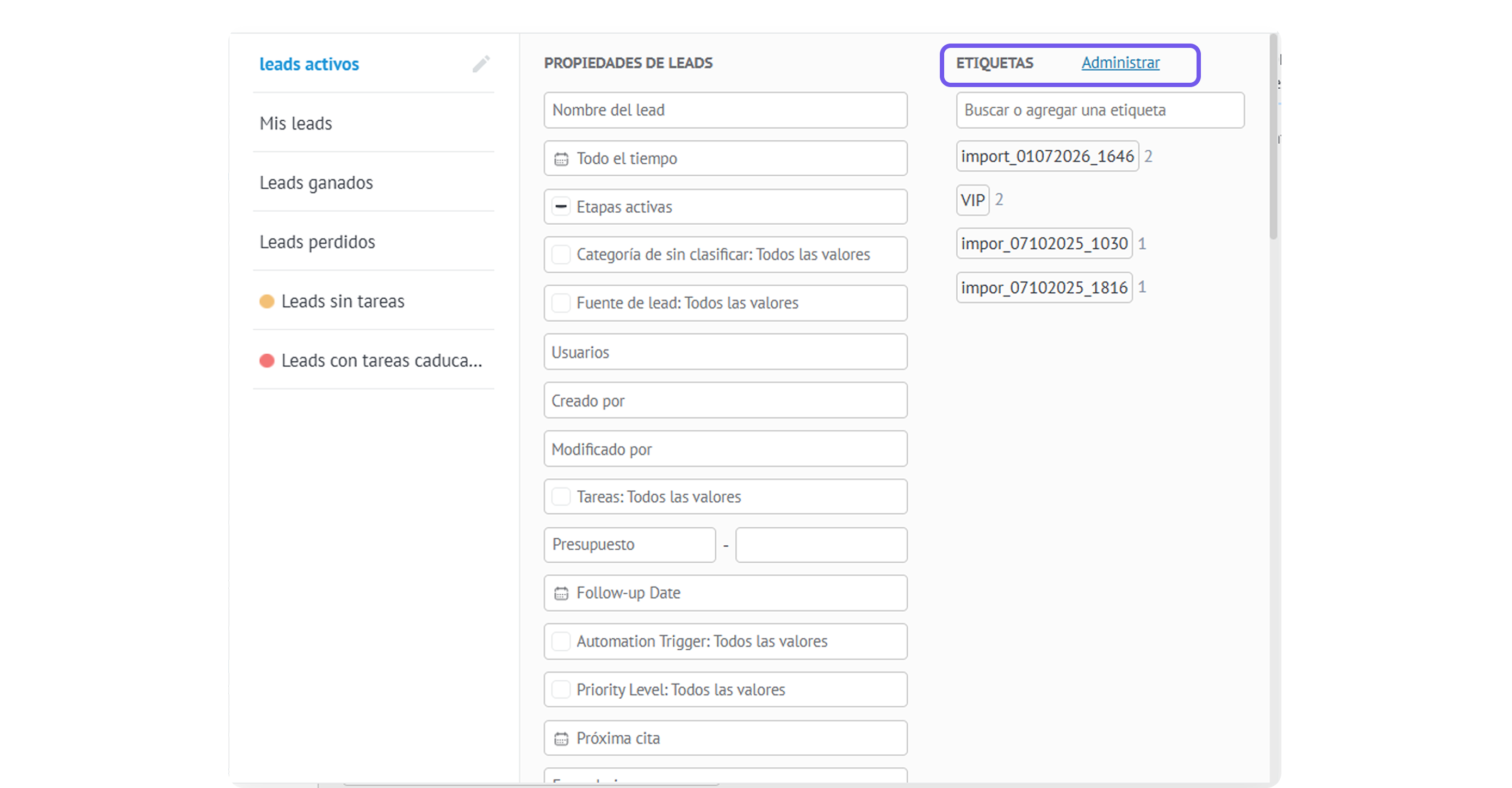Click the calendar icon in Próxima cita

pyautogui.click(x=561, y=738)
